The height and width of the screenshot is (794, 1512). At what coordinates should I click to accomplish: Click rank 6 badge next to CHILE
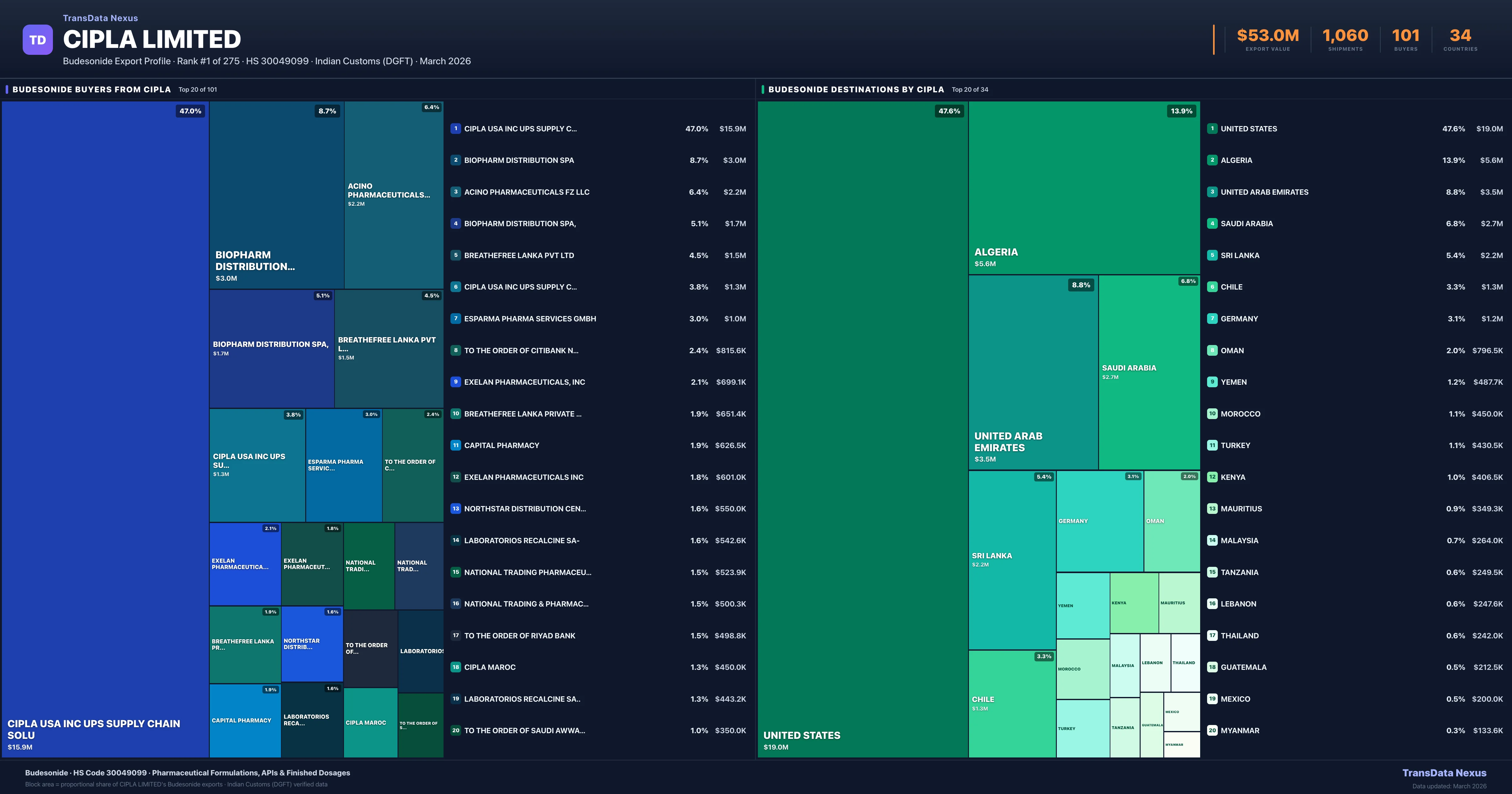tap(1212, 287)
